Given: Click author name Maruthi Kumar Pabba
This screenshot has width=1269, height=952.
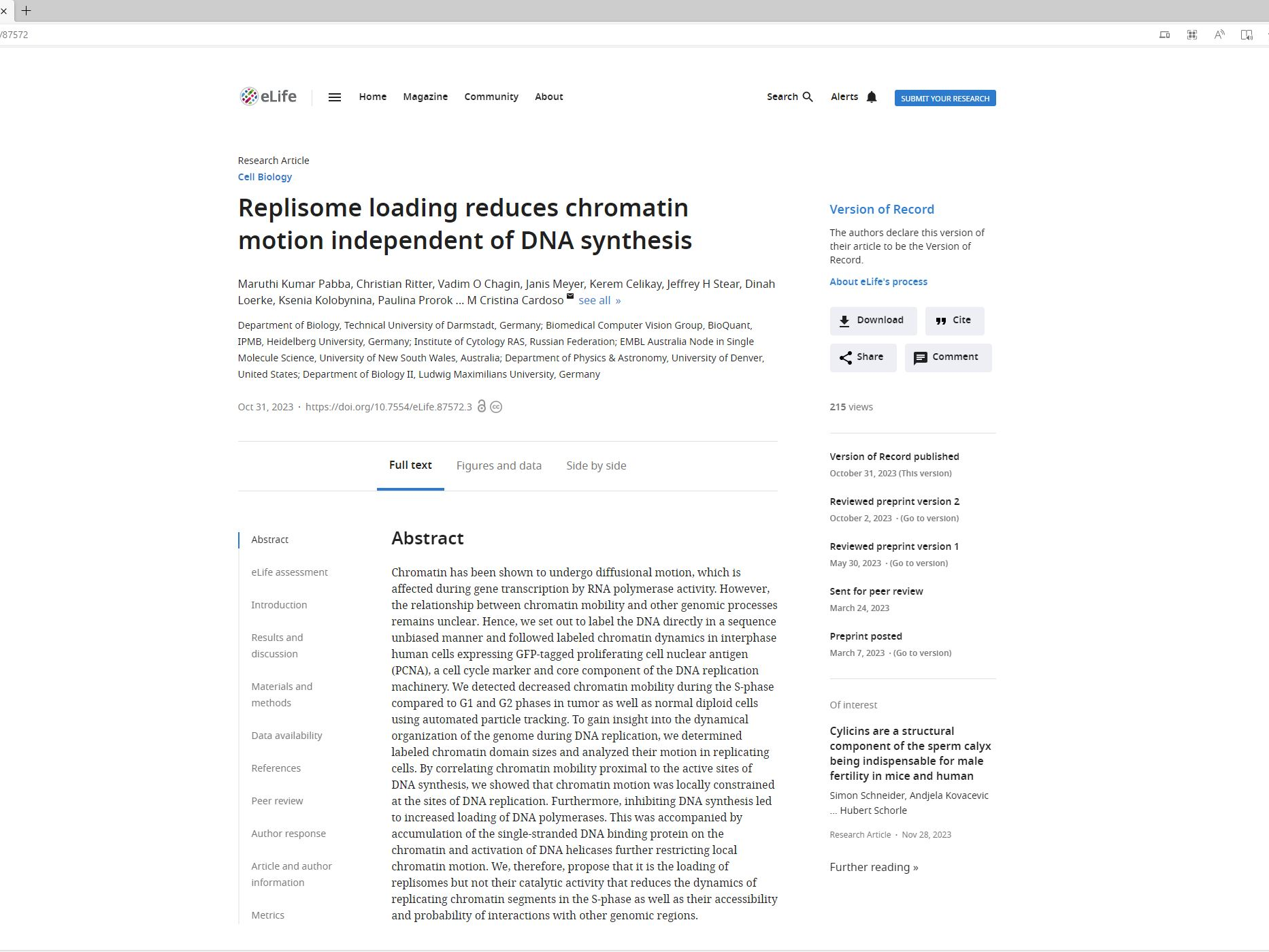Looking at the screenshot, I should coord(294,284).
